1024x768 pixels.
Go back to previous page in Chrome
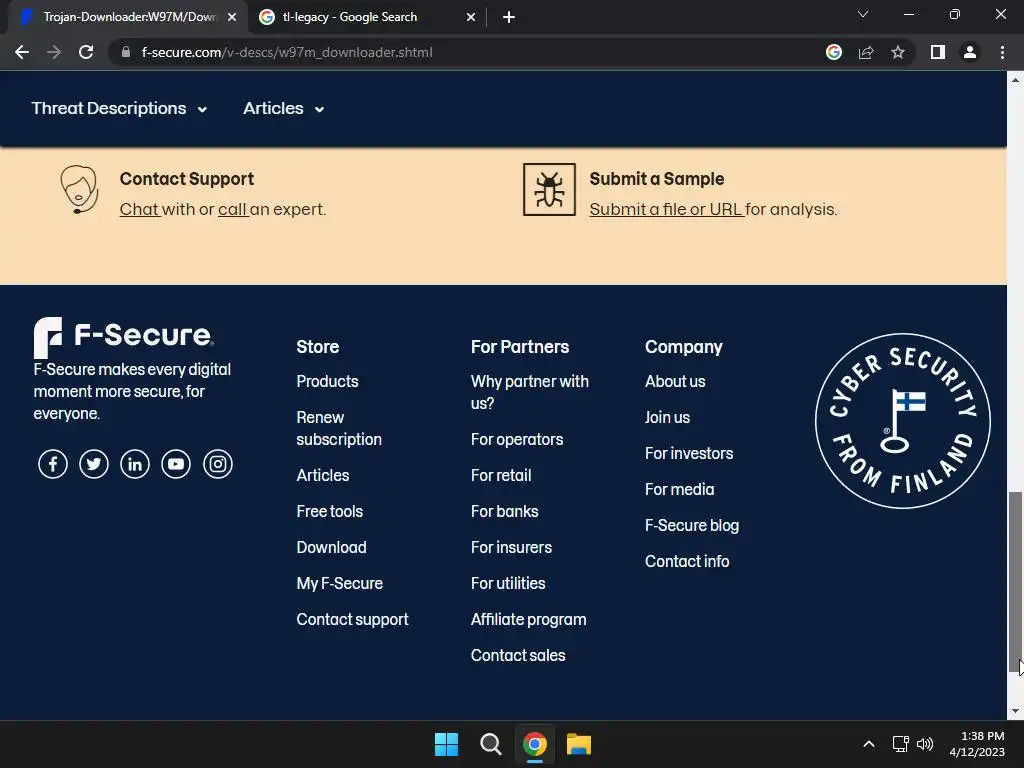coord(22,52)
